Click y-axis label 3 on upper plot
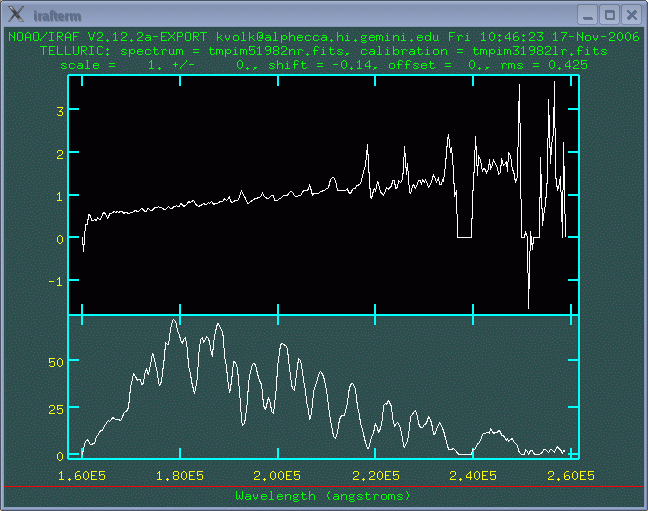 60,112
